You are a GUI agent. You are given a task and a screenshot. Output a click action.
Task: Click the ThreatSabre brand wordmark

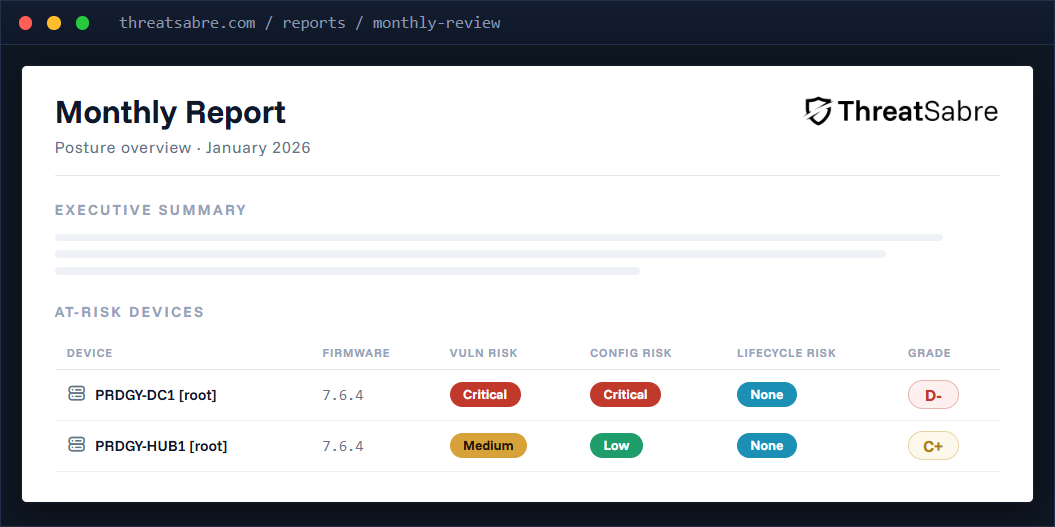[918, 112]
